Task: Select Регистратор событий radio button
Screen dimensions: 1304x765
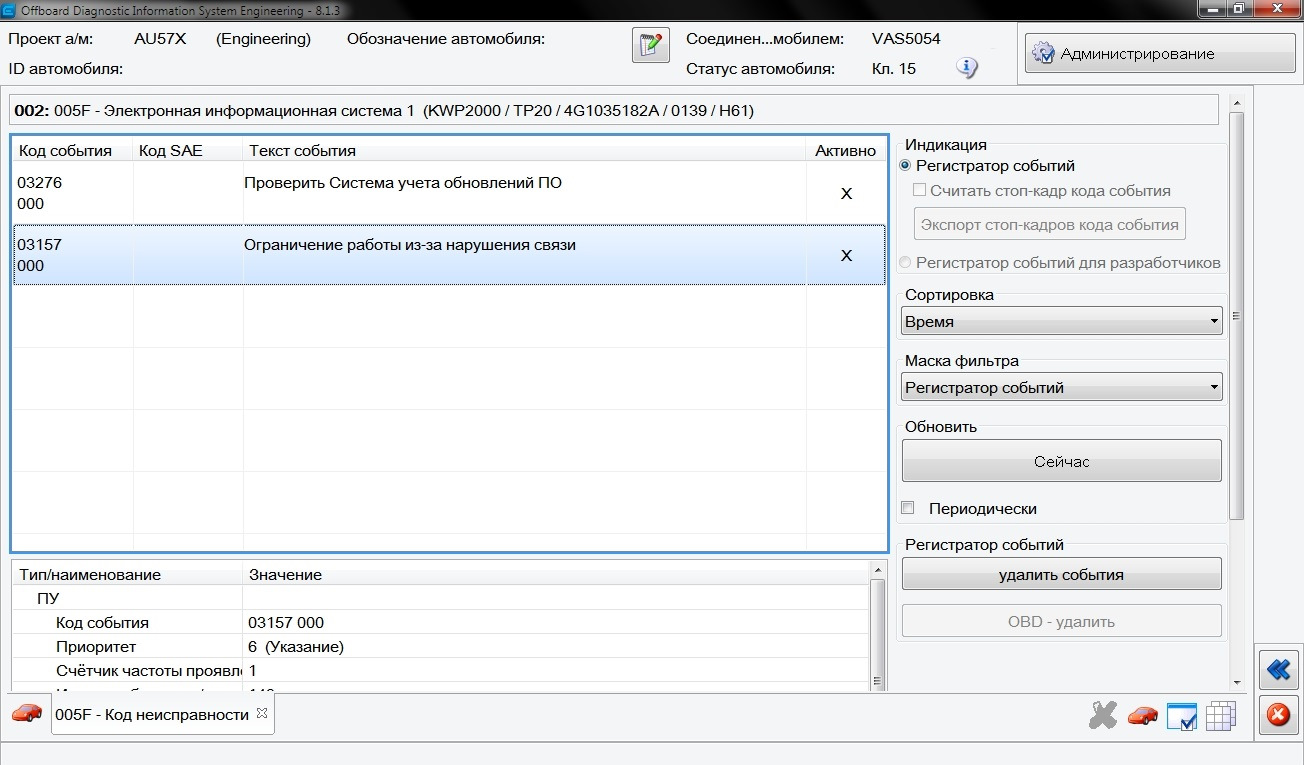Action: 906,166
